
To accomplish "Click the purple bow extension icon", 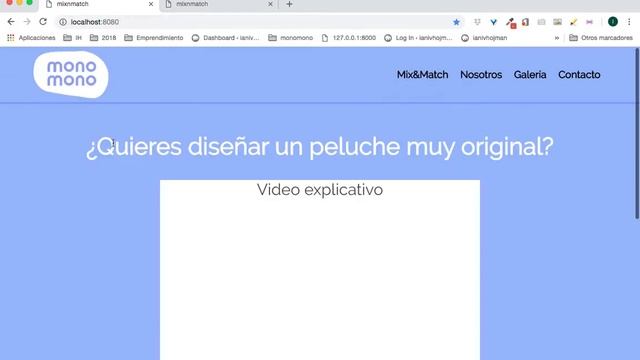I will point(589,22).
